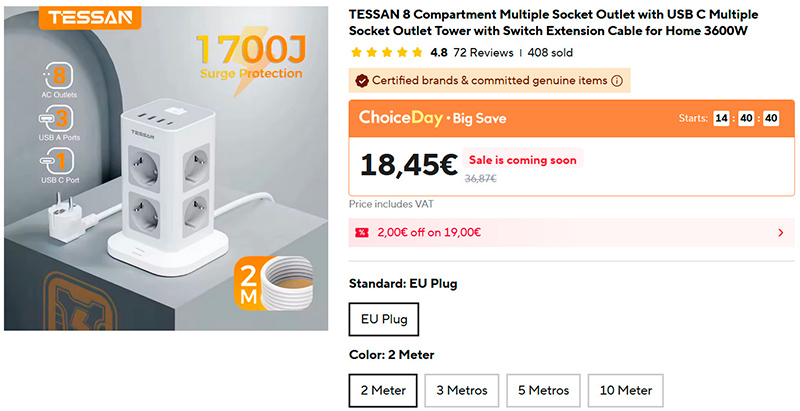Click the info icon beside certified brands

click(x=617, y=81)
